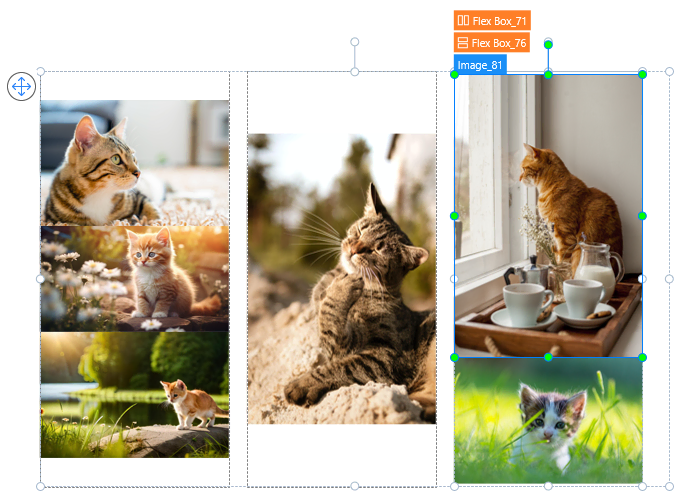Select the Flex Box_71 label

pyautogui.click(x=499, y=20)
